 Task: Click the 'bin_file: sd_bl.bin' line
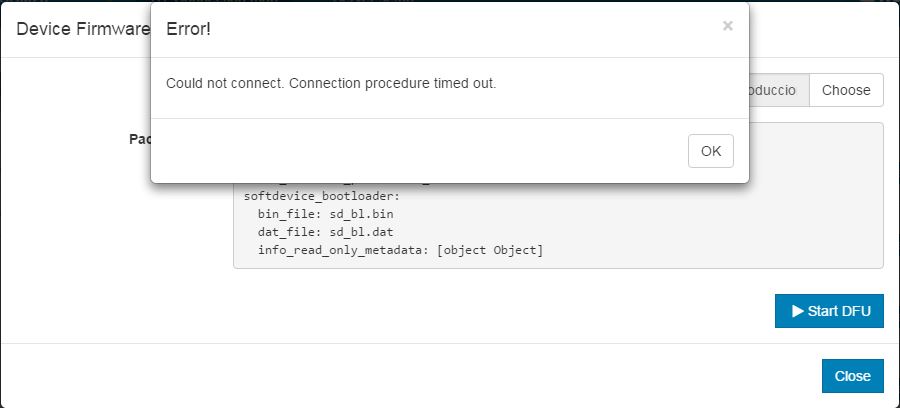(x=325, y=214)
